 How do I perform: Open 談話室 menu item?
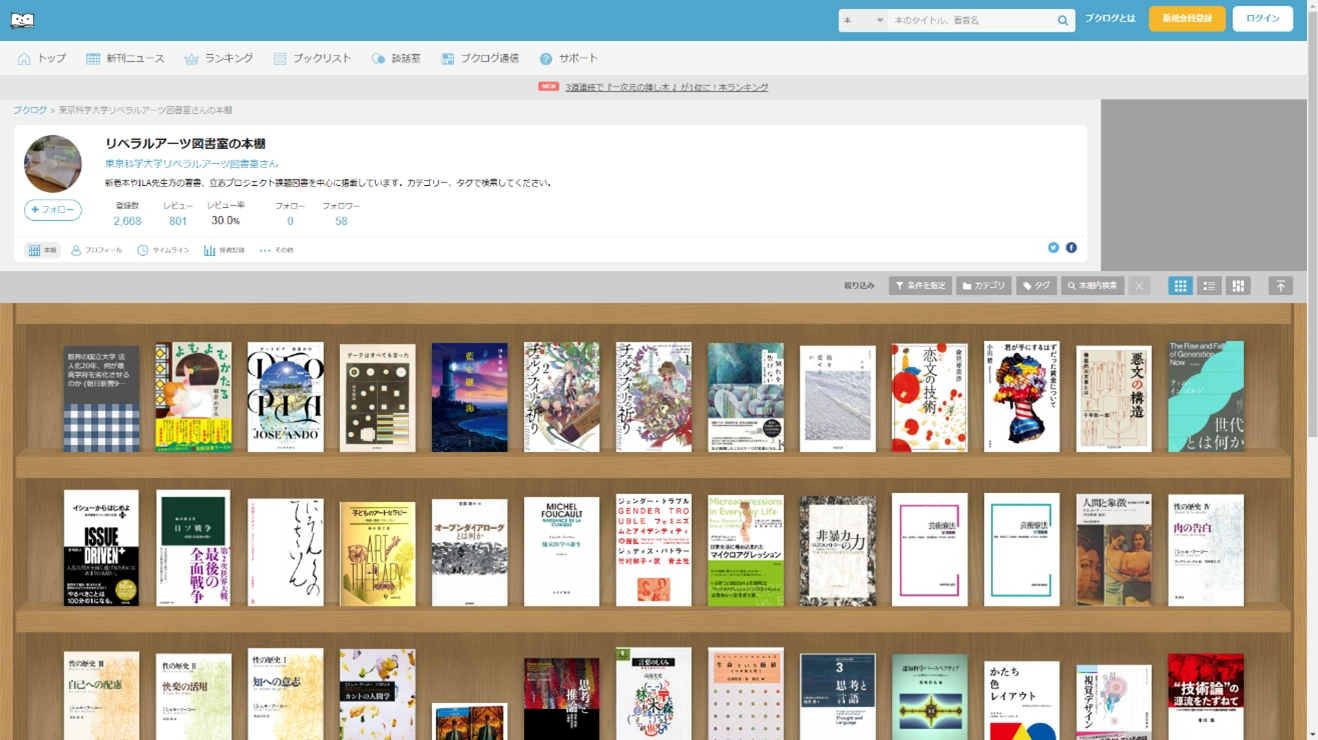point(396,59)
